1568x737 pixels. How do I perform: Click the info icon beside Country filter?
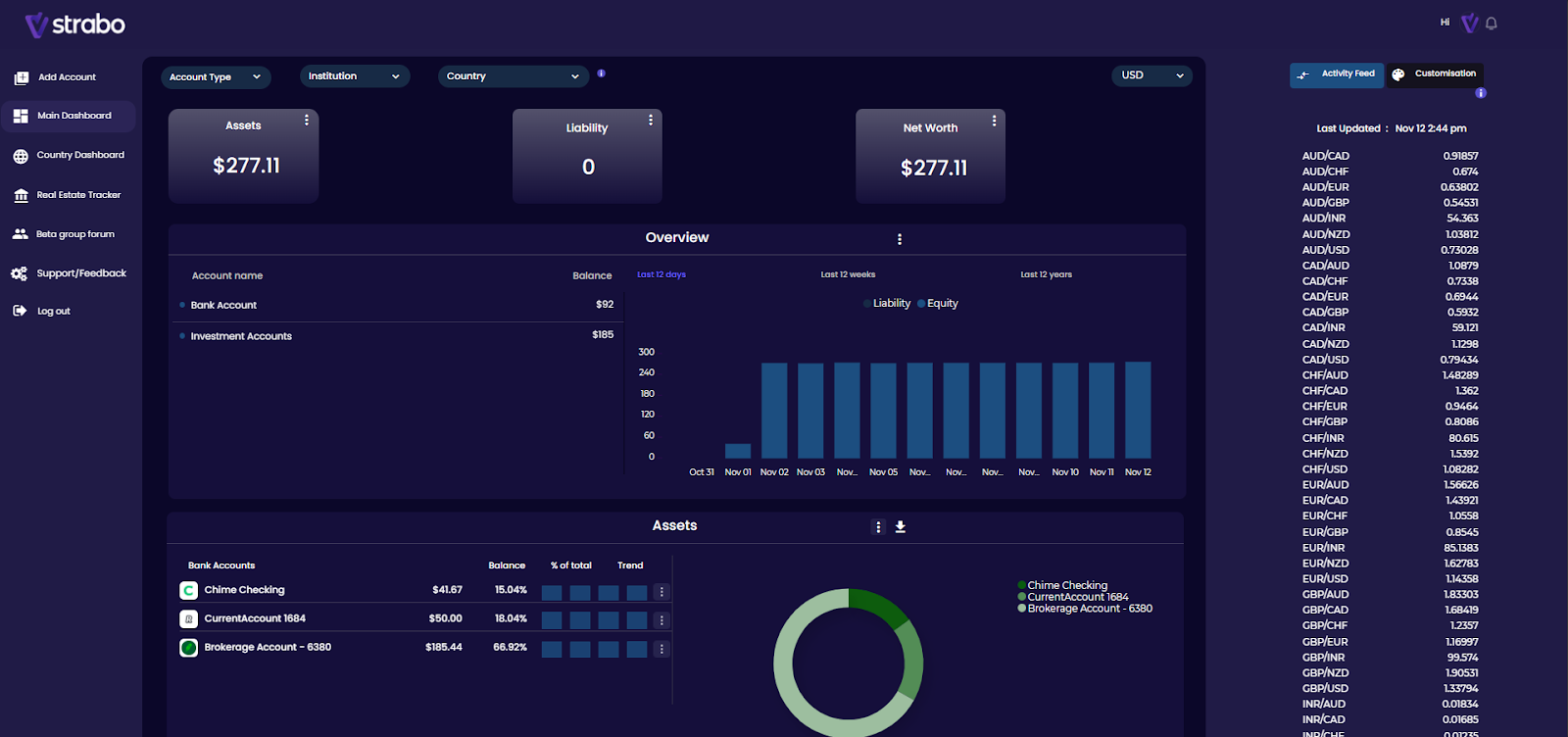pyautogui.click(x=601, y=74)
